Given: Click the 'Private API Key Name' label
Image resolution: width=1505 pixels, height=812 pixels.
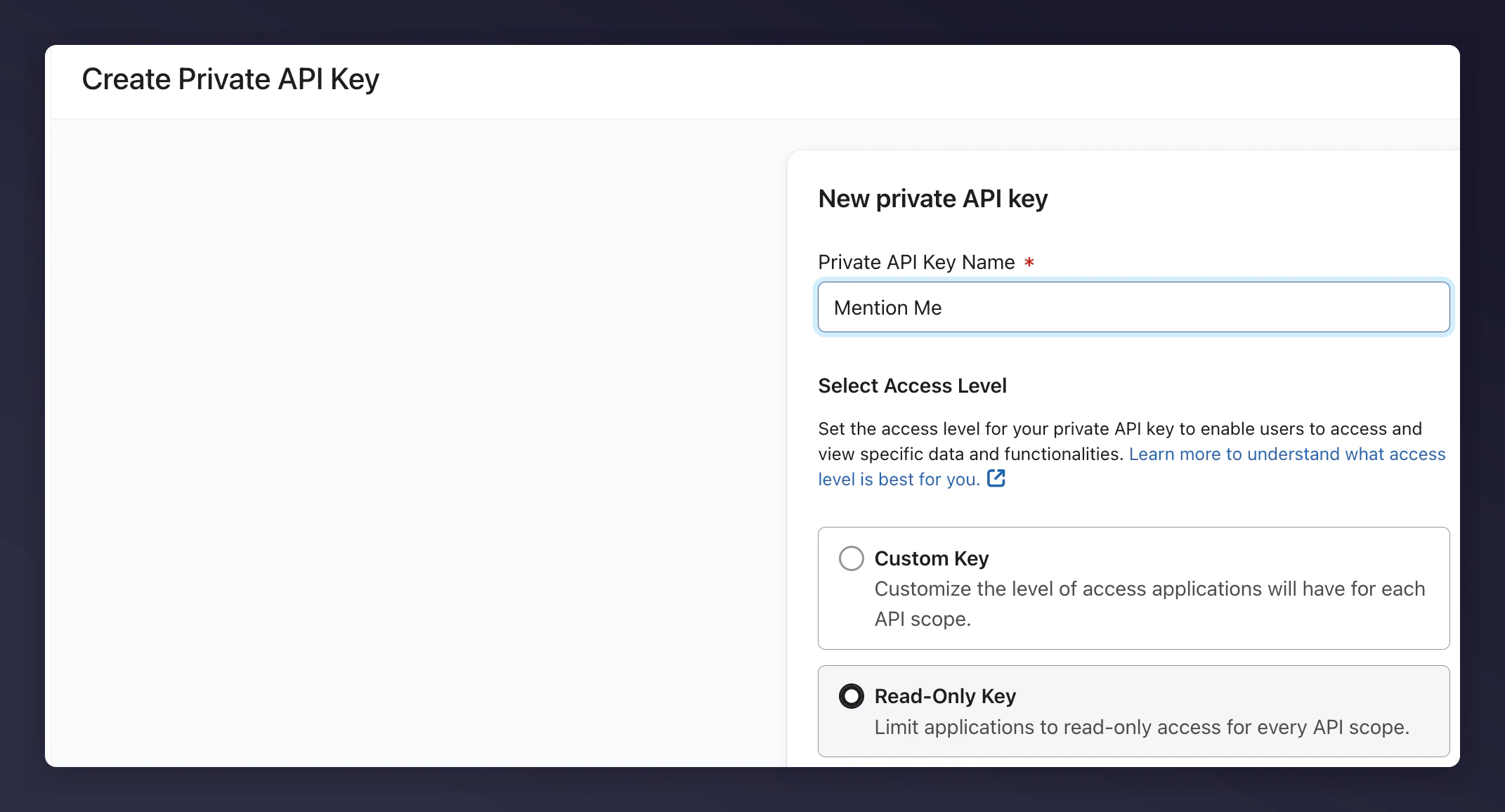Looking at the screenshot, I should (x=916, y=262).
